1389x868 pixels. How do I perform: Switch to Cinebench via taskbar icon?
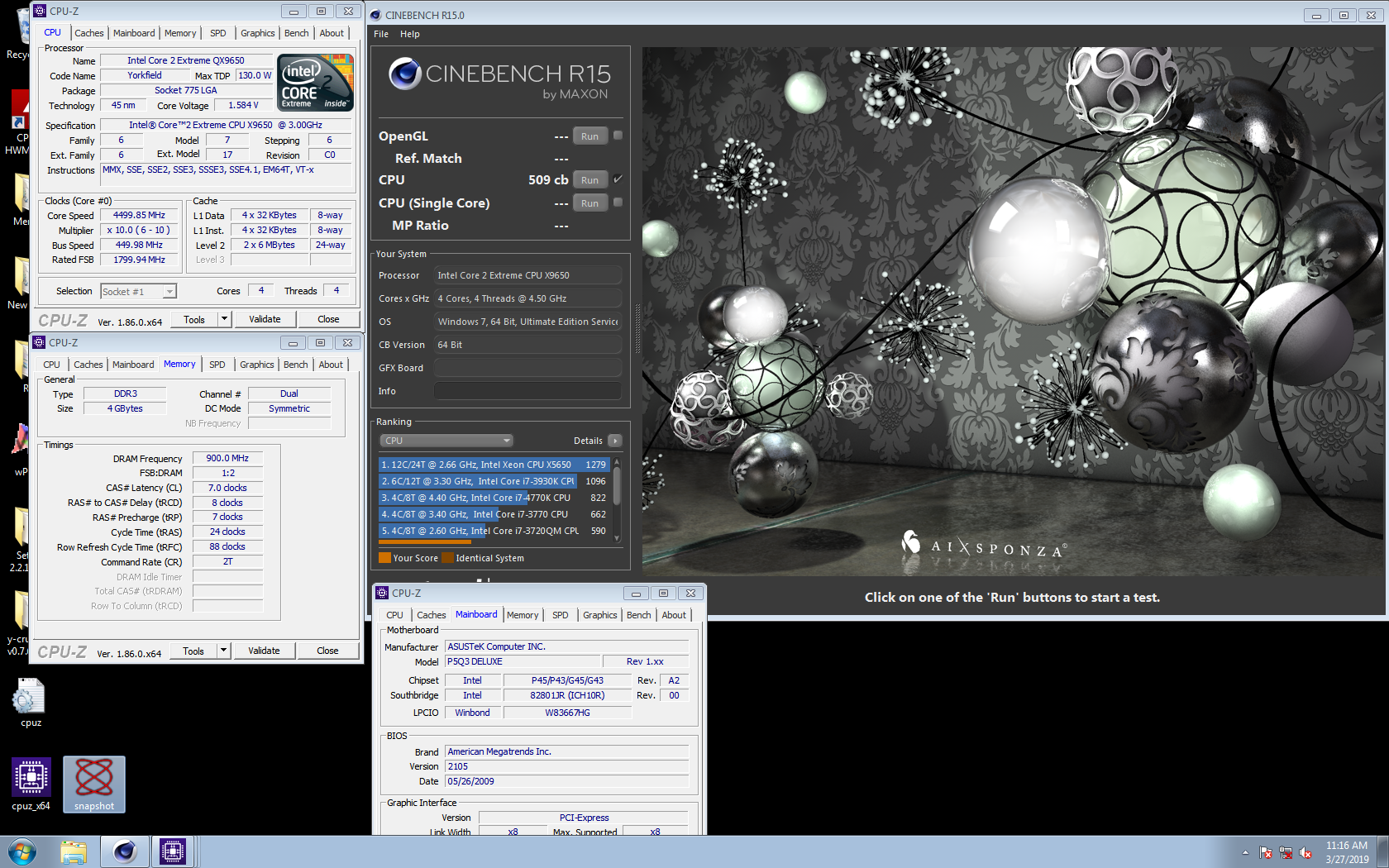[125, 852]
